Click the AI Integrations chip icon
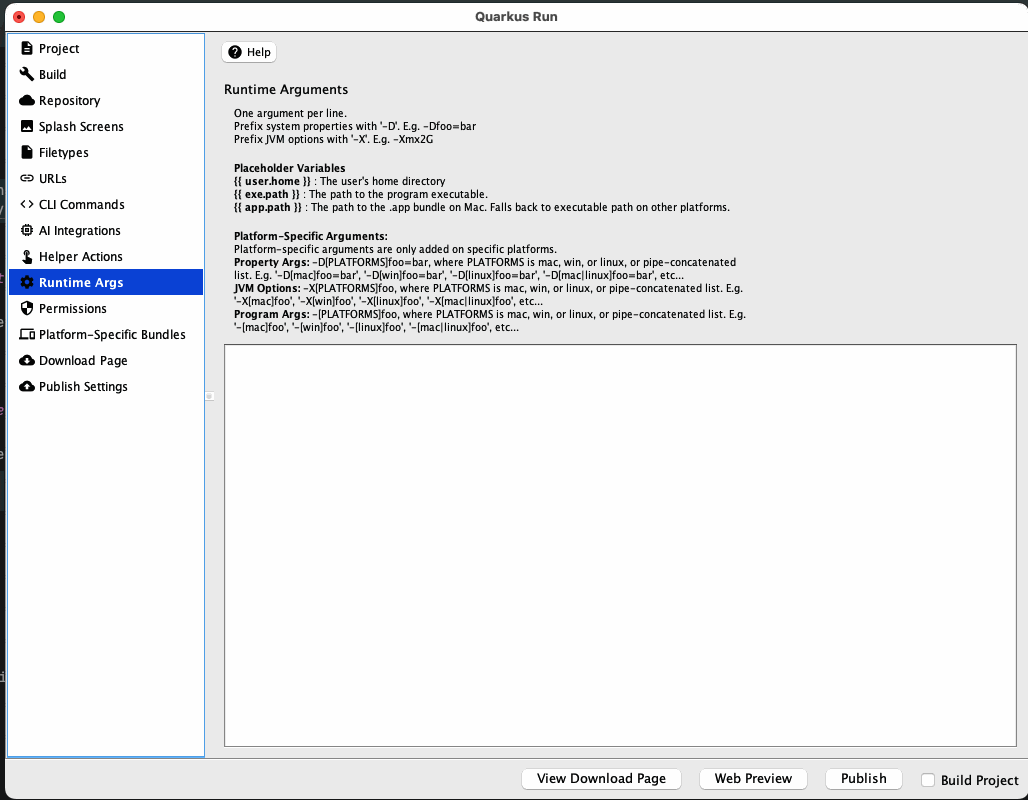 (27, 230)
